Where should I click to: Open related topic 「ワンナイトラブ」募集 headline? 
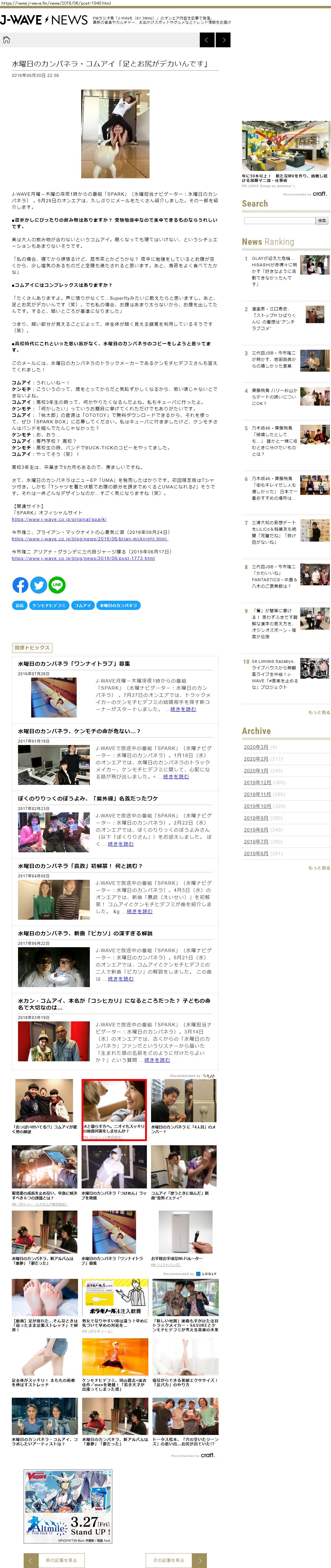pos(74,663)
